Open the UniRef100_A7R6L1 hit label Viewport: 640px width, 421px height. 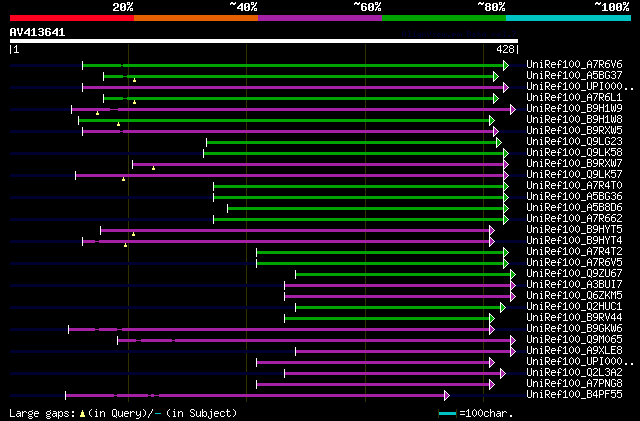coord(574,98)
